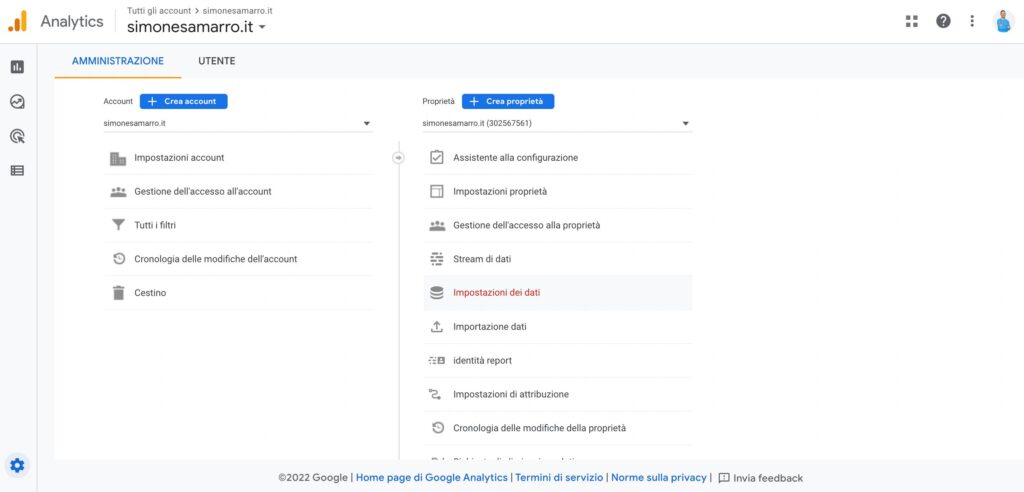1024x492 pixels.
Task: Open the Advertising cursor icon in sidebar
Action: point(18,136)
